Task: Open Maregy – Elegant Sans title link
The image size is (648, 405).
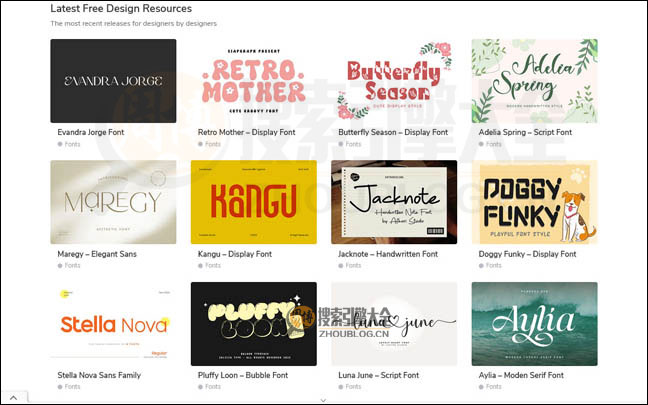Action: tap(97, 254)
